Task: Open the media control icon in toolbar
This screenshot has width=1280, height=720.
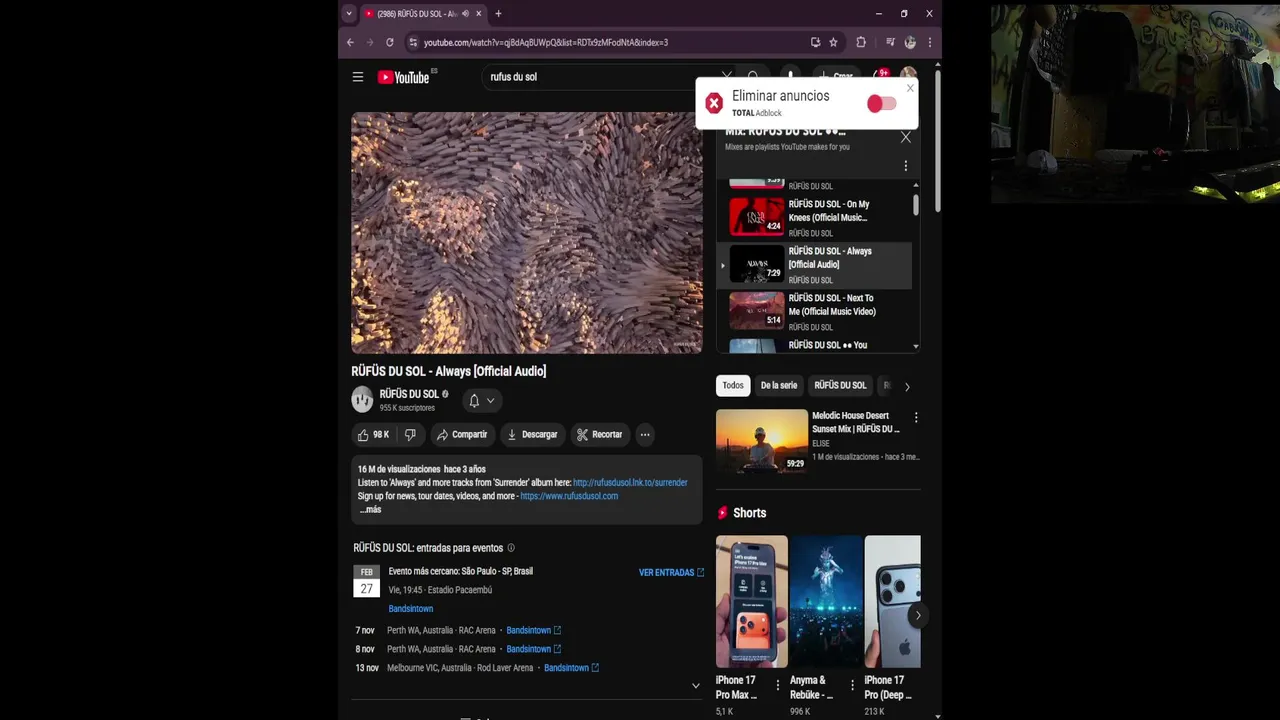Action: tap(890, 42)
